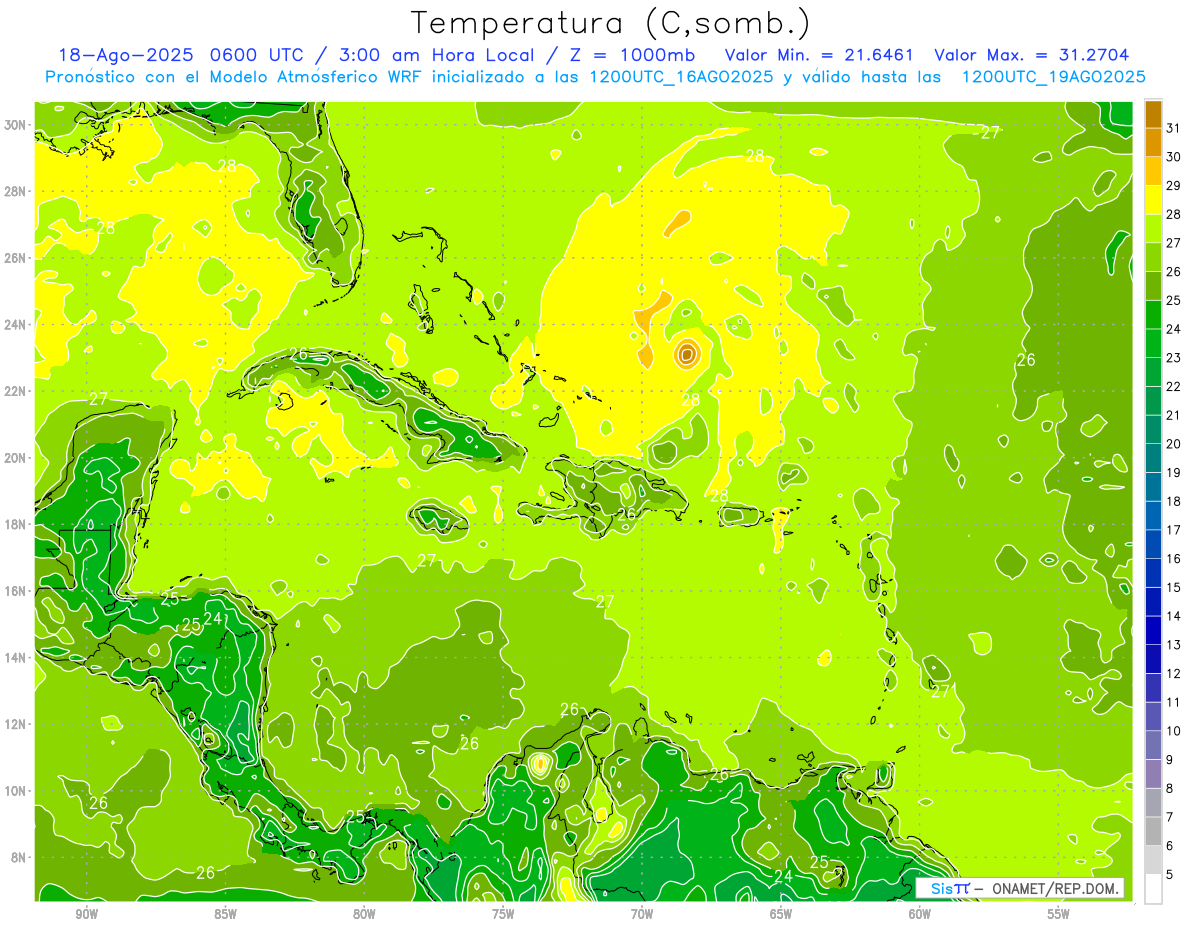Click the "60W" longitude axis label
The width and height of the screenshot is (1200, 927).
point(920,914)
